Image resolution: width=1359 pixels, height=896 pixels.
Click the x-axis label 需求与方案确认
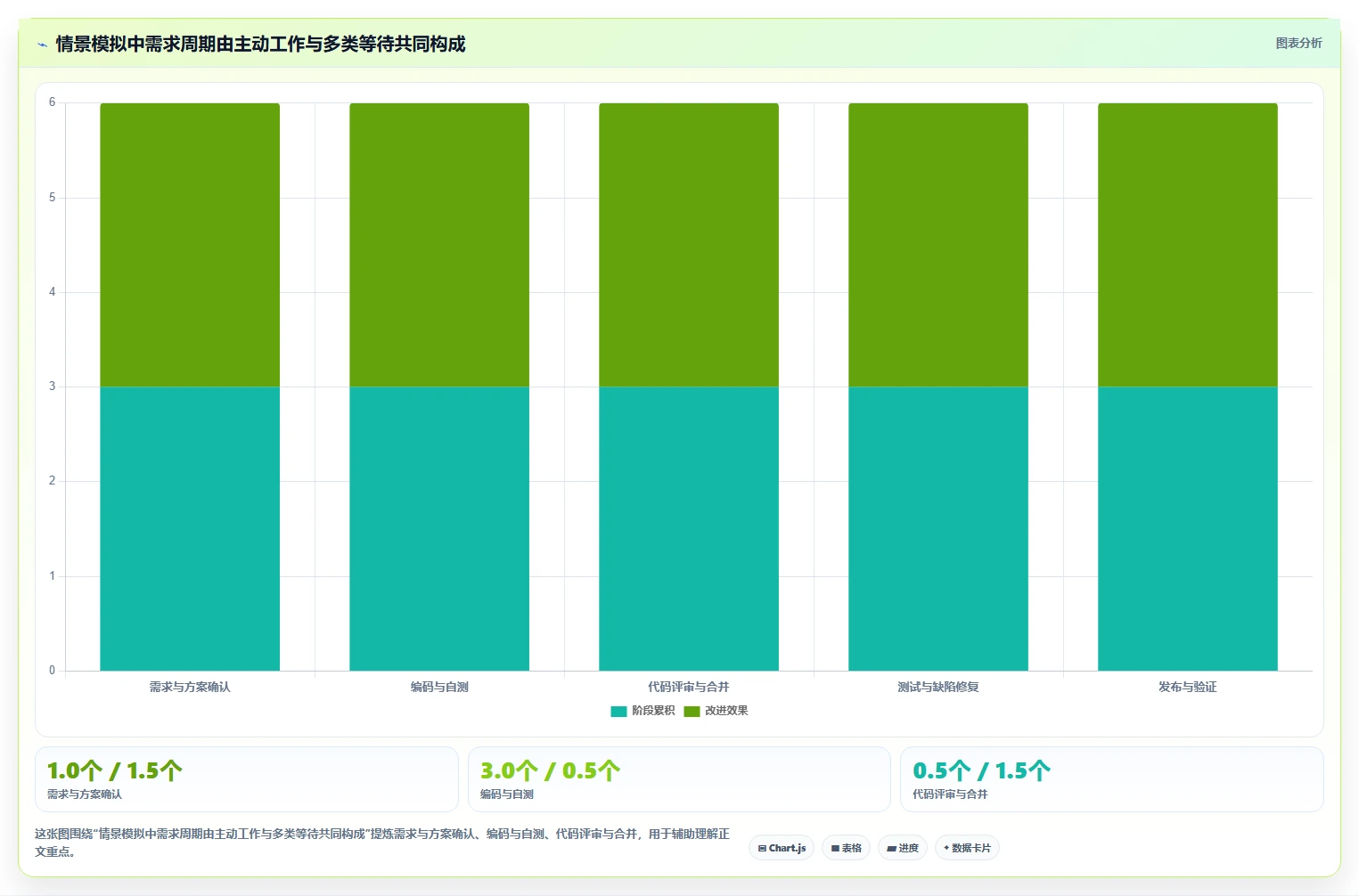click(190, 687)
